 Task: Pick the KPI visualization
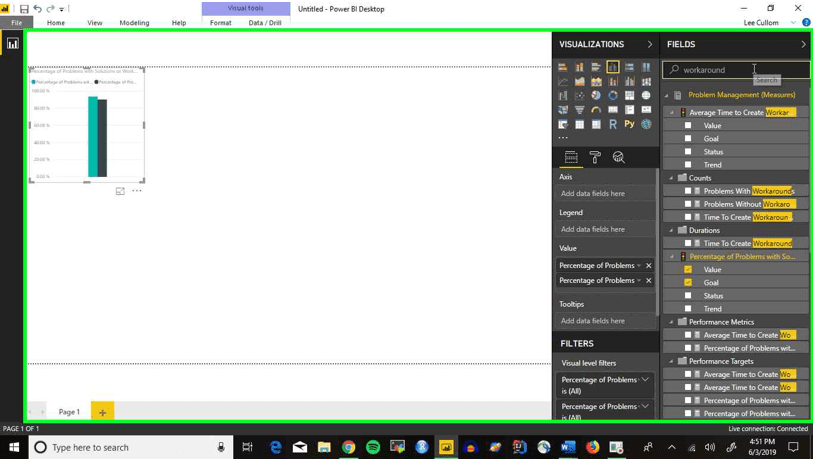point(646,110)
